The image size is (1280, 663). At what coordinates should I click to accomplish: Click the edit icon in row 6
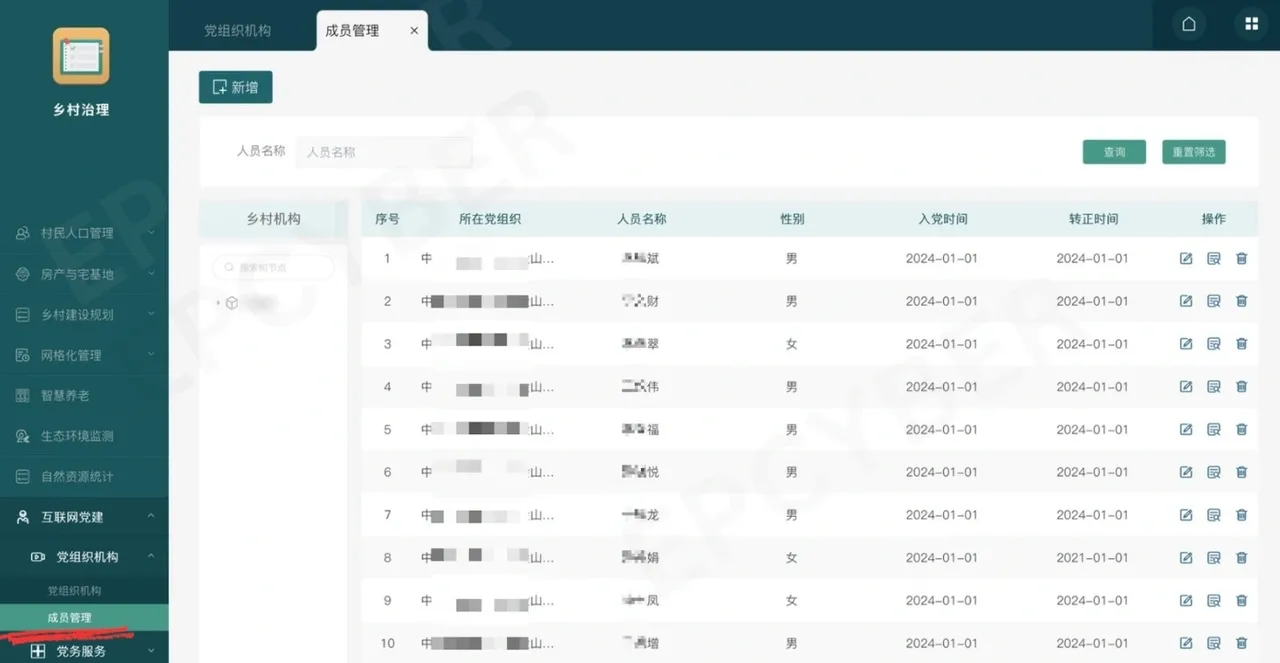coord(1186,472)
